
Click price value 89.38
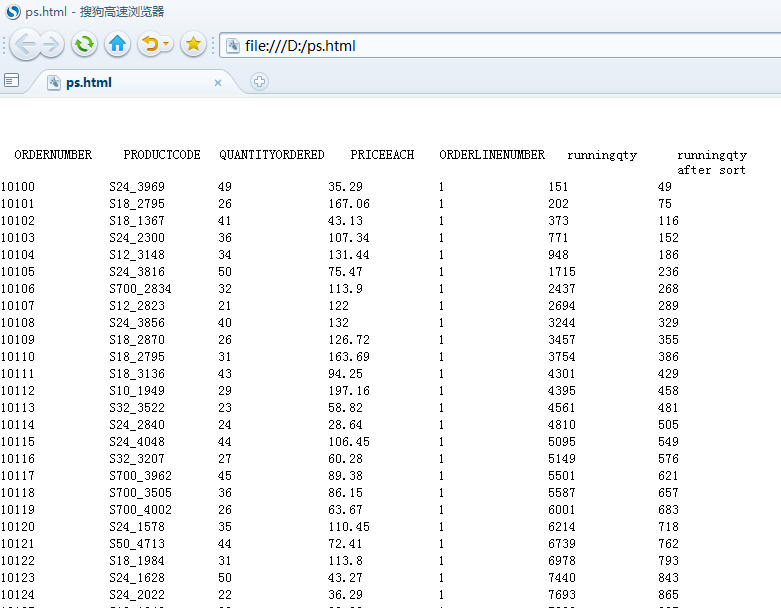pyautogui.click(x=345, y=476)
